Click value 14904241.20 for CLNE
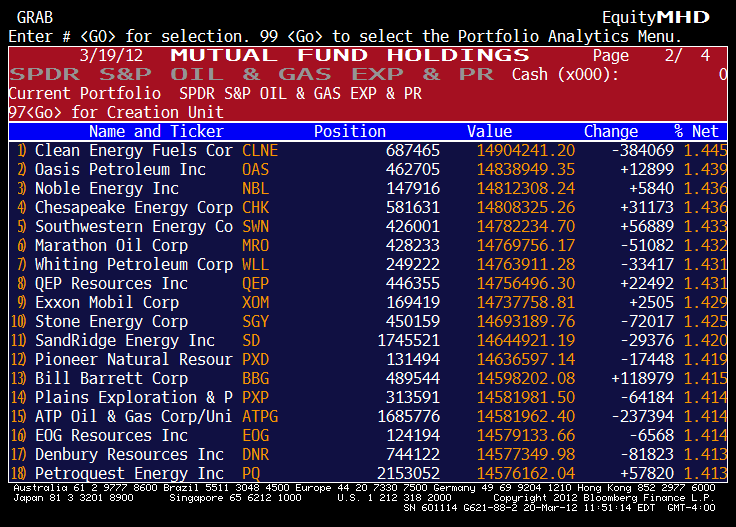The height and width of the screenshot is (527, 736). [526, 150]
